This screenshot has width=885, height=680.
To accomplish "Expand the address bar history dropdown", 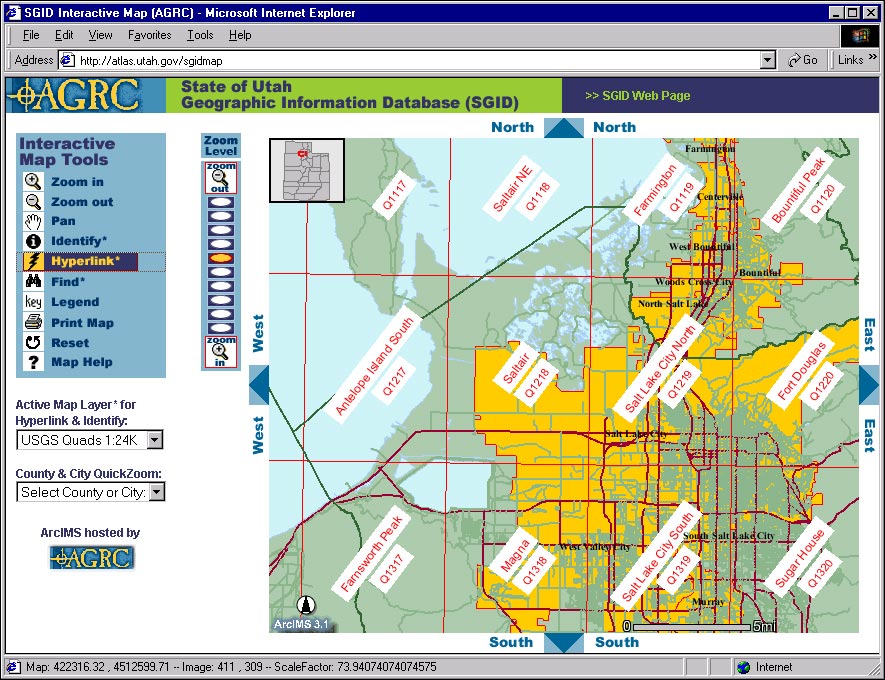I will point(768,60).
